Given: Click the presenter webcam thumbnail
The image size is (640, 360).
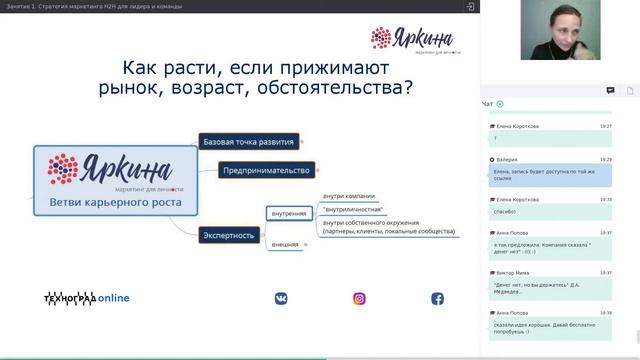Looking at the screenshot, I should coord(560,30).
